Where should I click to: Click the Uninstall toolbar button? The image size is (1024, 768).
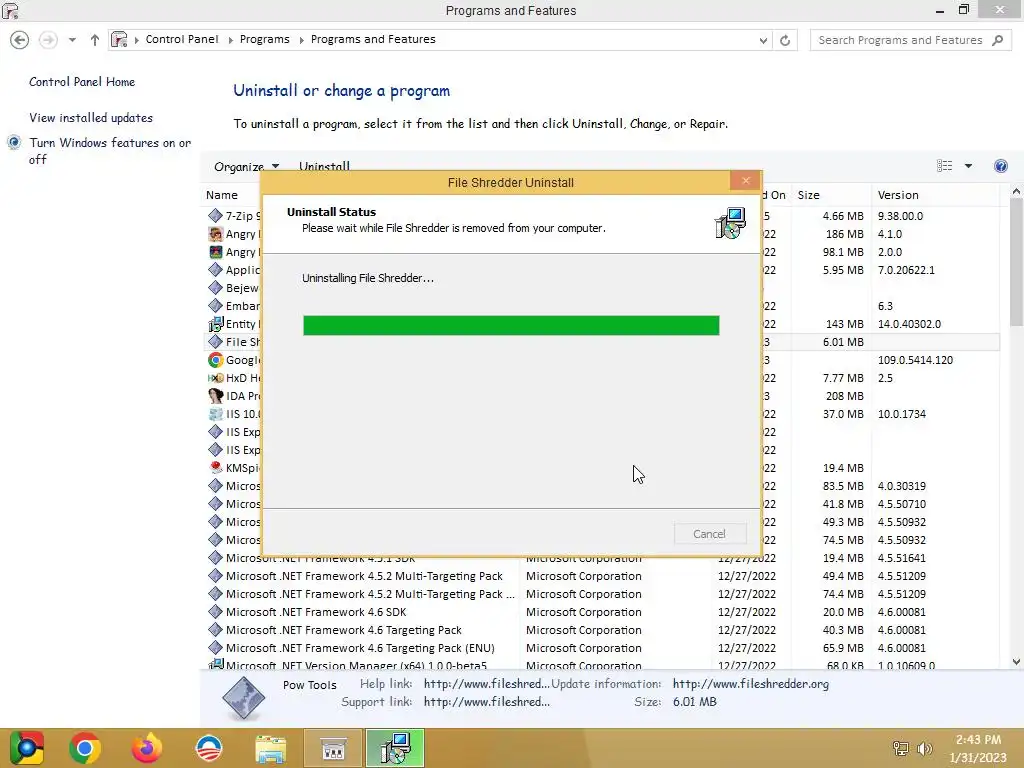click(x=325, y=165)
